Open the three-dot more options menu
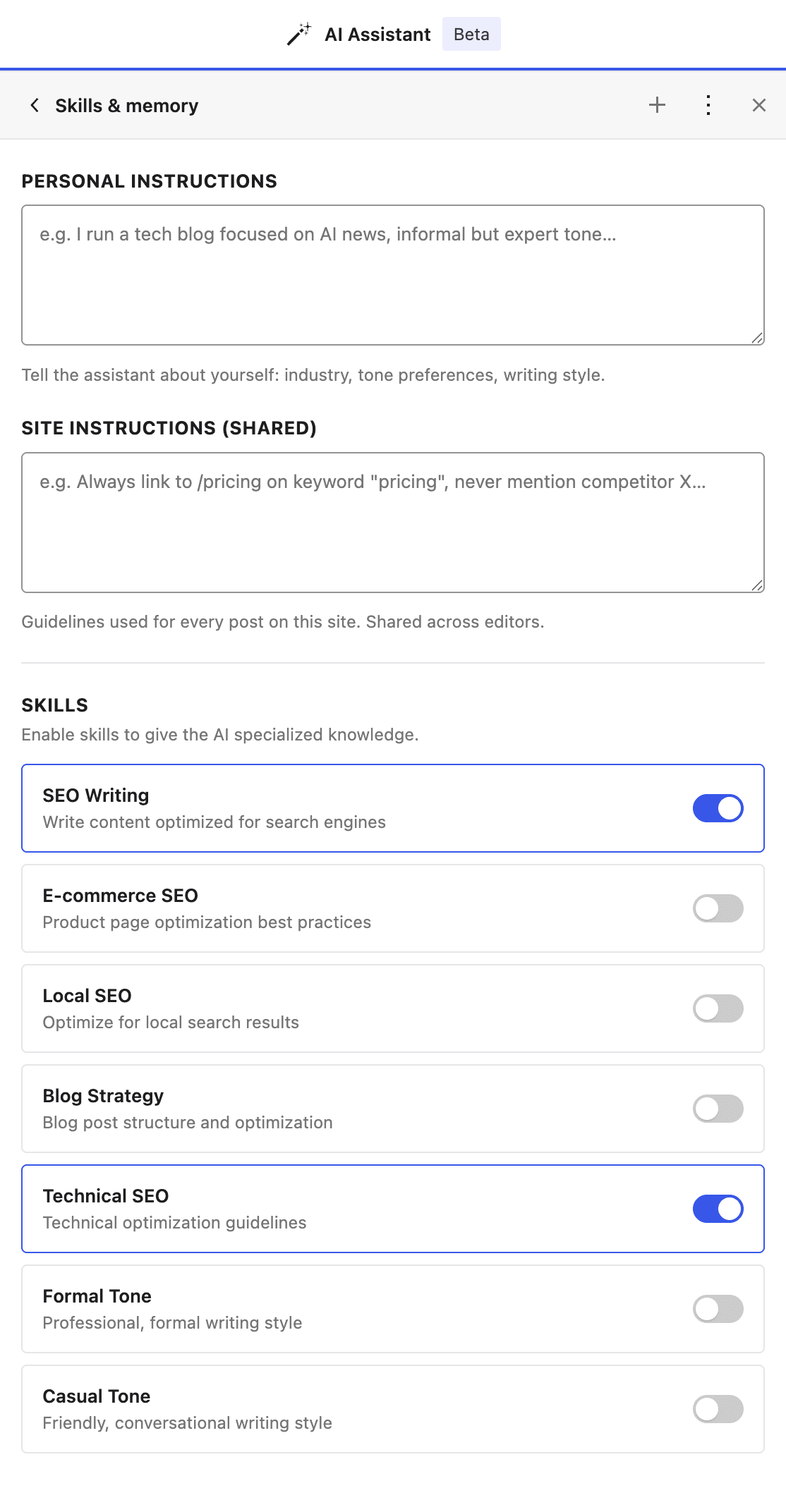This screenshot has width=786, height=1512. coord(708,105)
